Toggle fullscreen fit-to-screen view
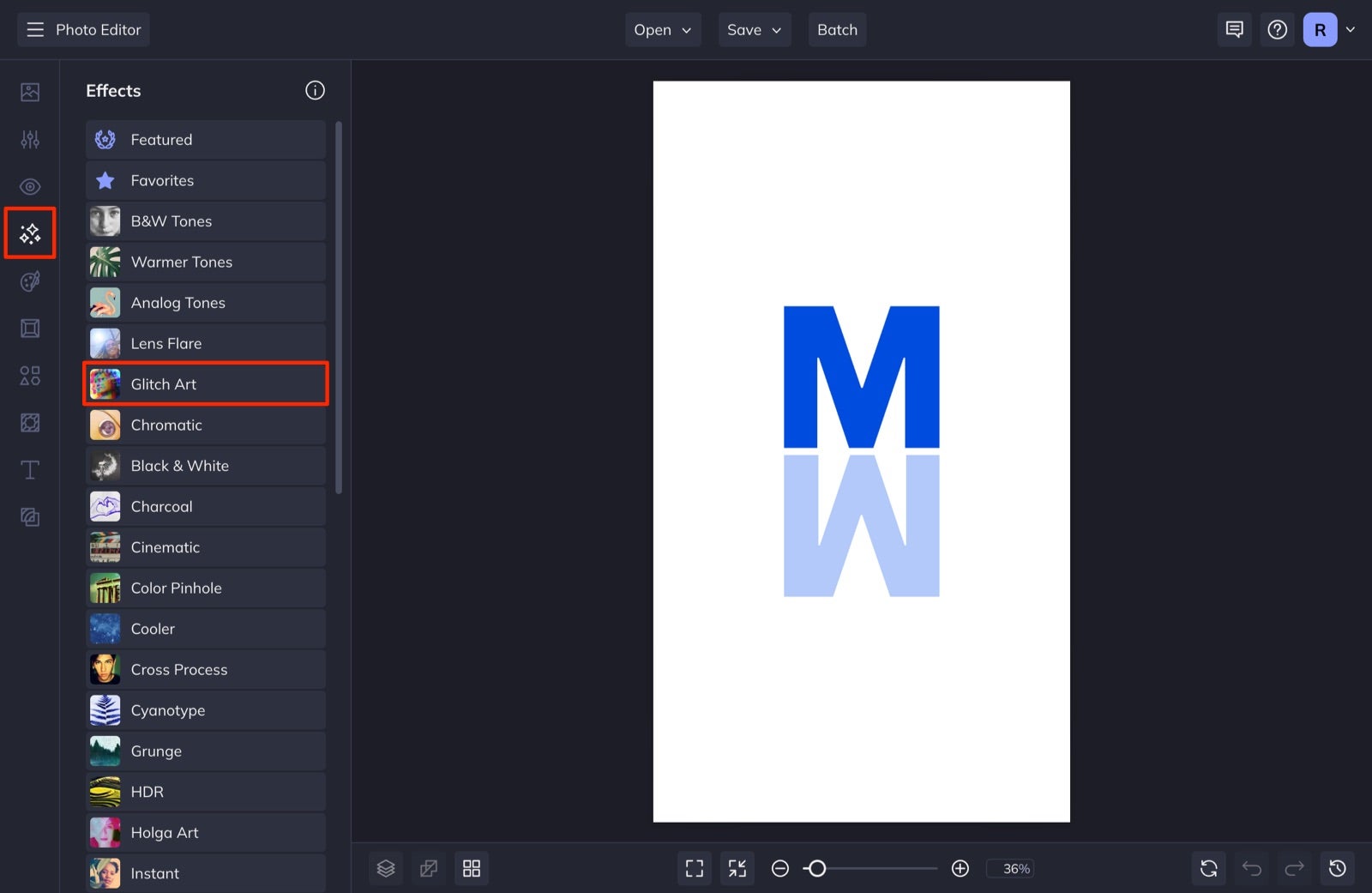 pos(695,868)
